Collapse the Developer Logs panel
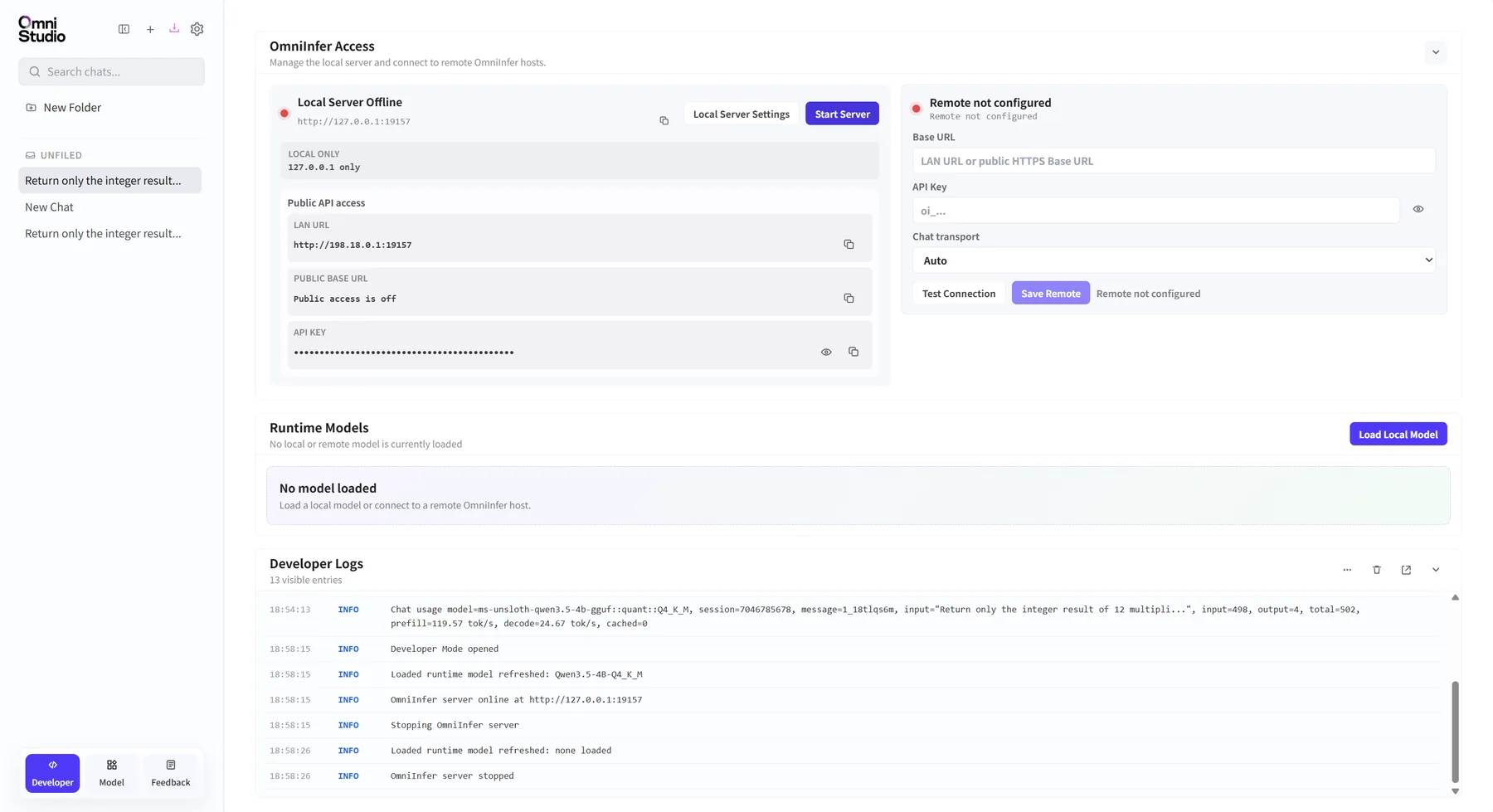The height and width of the screenshot is (812, 1493). (1436, 570)
